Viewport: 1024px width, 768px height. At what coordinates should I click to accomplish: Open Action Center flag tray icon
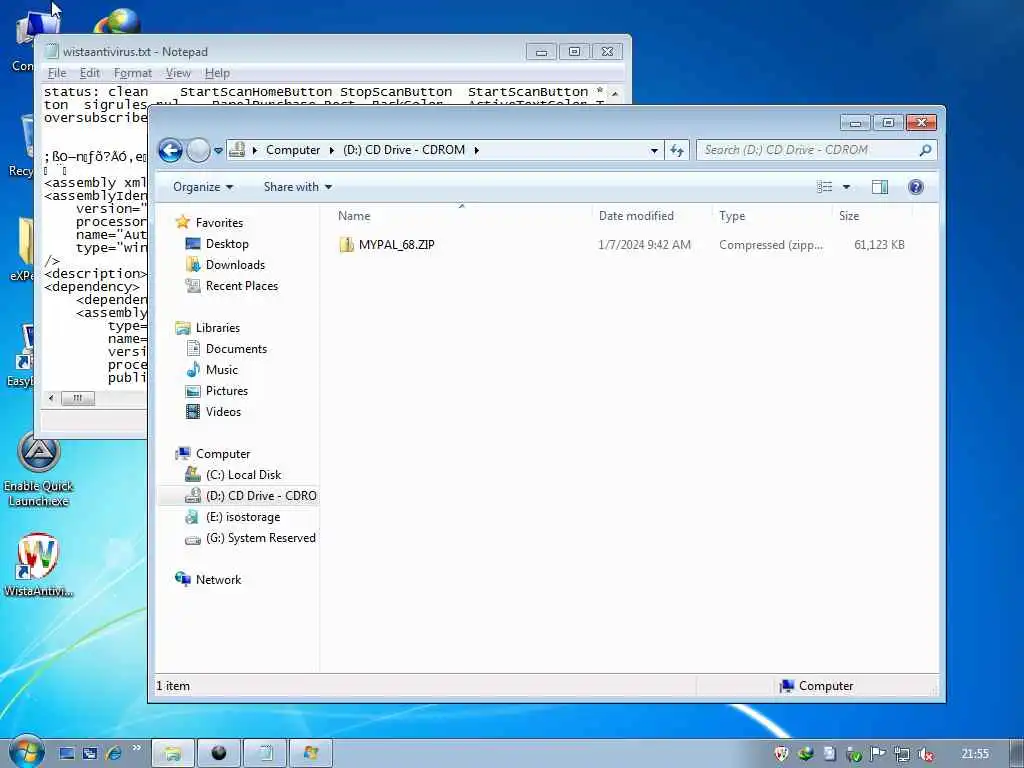coord(878,754)
